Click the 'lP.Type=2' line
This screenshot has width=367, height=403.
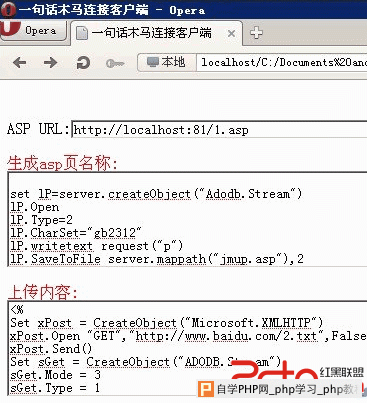(41, 220)
